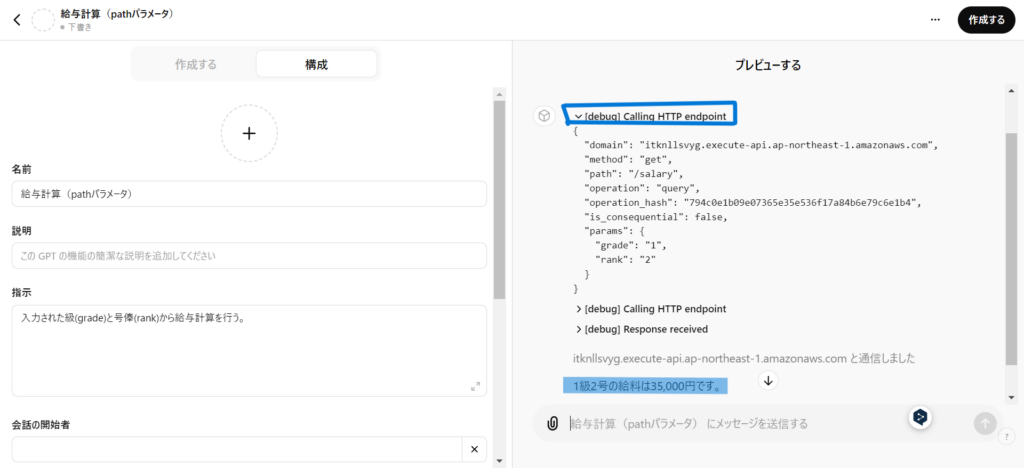The height and width of the screenshot is (468, 1024).
Task: Click the blue hexagon extension icon
Action: [921, 418]
